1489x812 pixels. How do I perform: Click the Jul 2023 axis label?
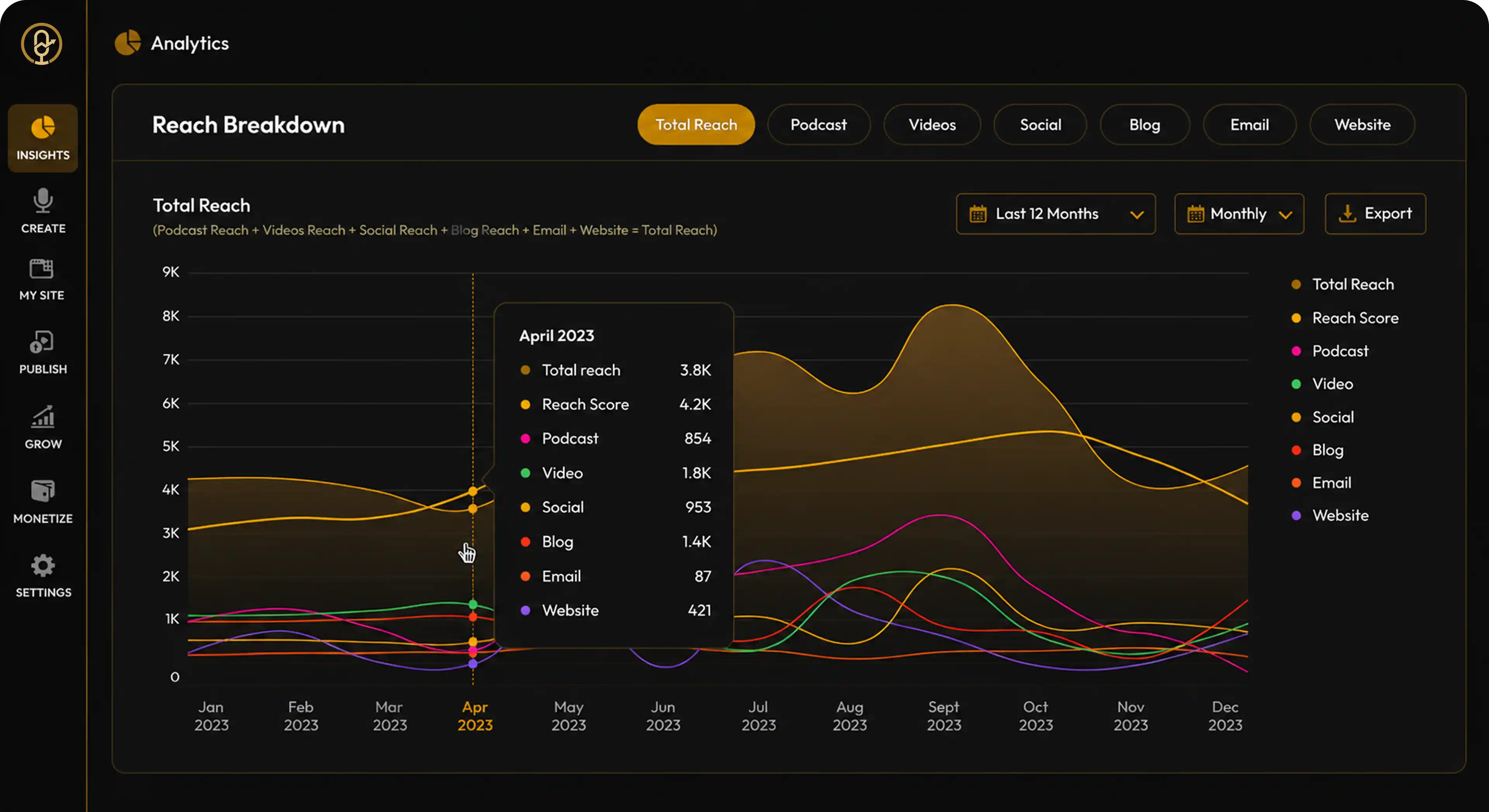(758, 716)
